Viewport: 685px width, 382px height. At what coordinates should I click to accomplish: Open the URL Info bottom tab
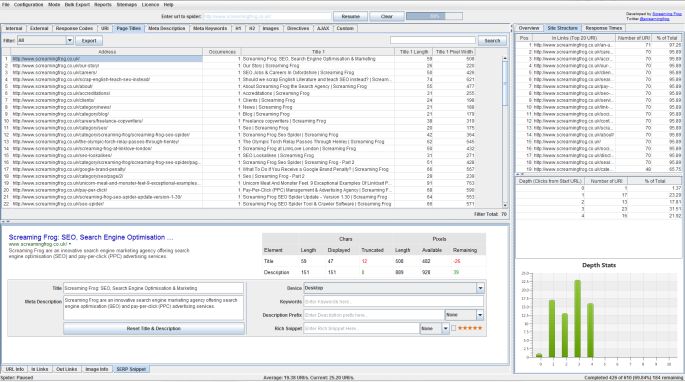click(x=14, y=369)
